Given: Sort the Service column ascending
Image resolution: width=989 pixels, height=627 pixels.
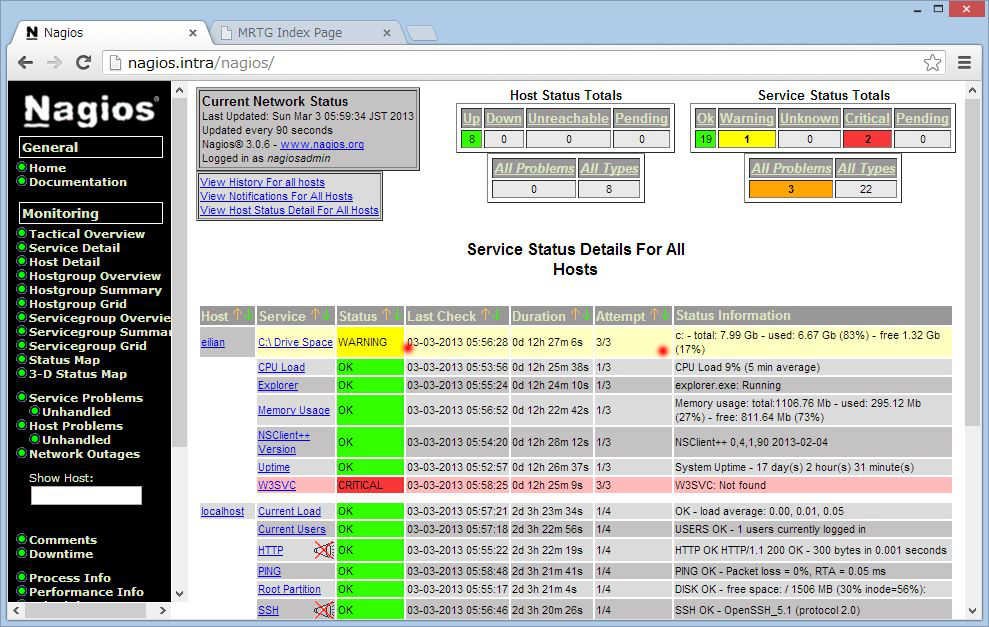Looking at the screenshot, I should coord(315,315).
